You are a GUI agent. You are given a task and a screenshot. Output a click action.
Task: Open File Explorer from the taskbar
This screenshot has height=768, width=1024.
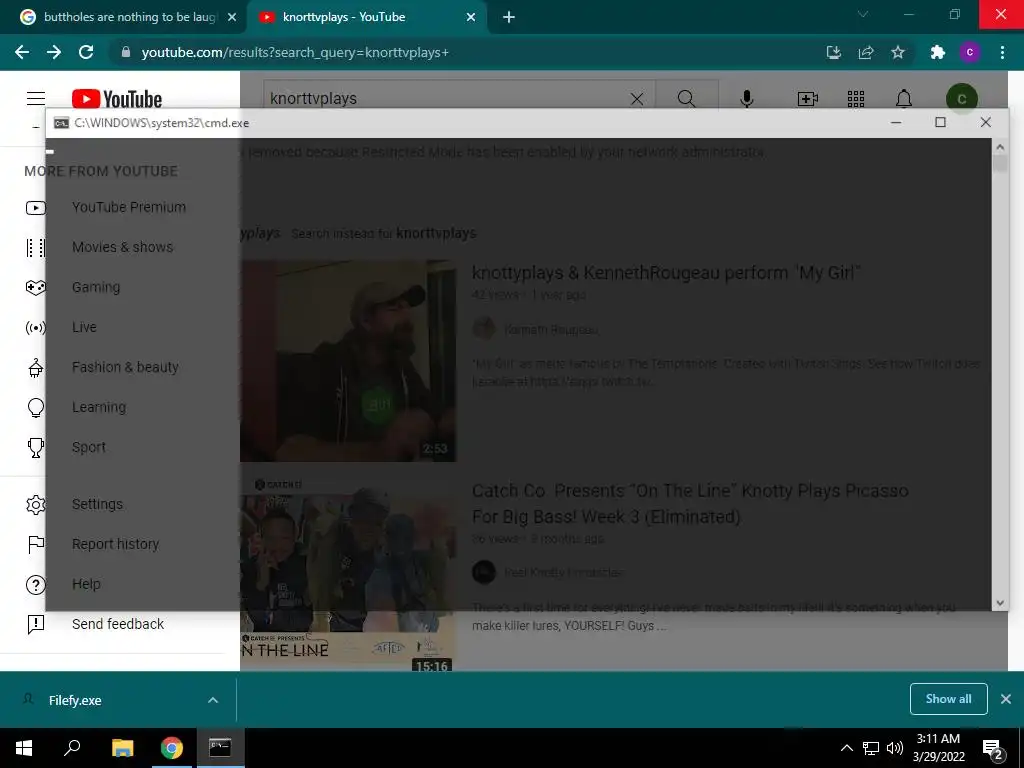tap(122, 748)
